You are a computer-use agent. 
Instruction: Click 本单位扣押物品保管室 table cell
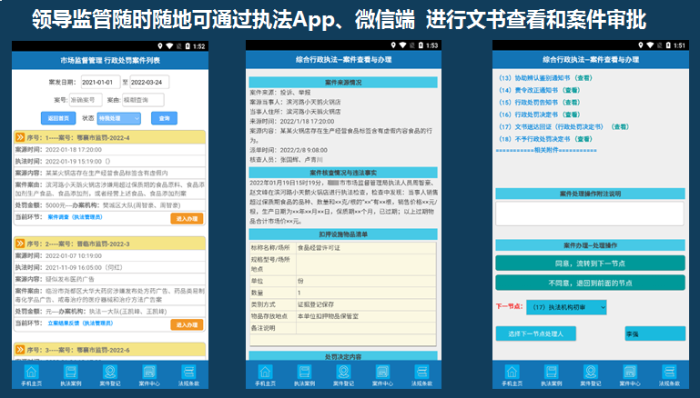(366, 316)
